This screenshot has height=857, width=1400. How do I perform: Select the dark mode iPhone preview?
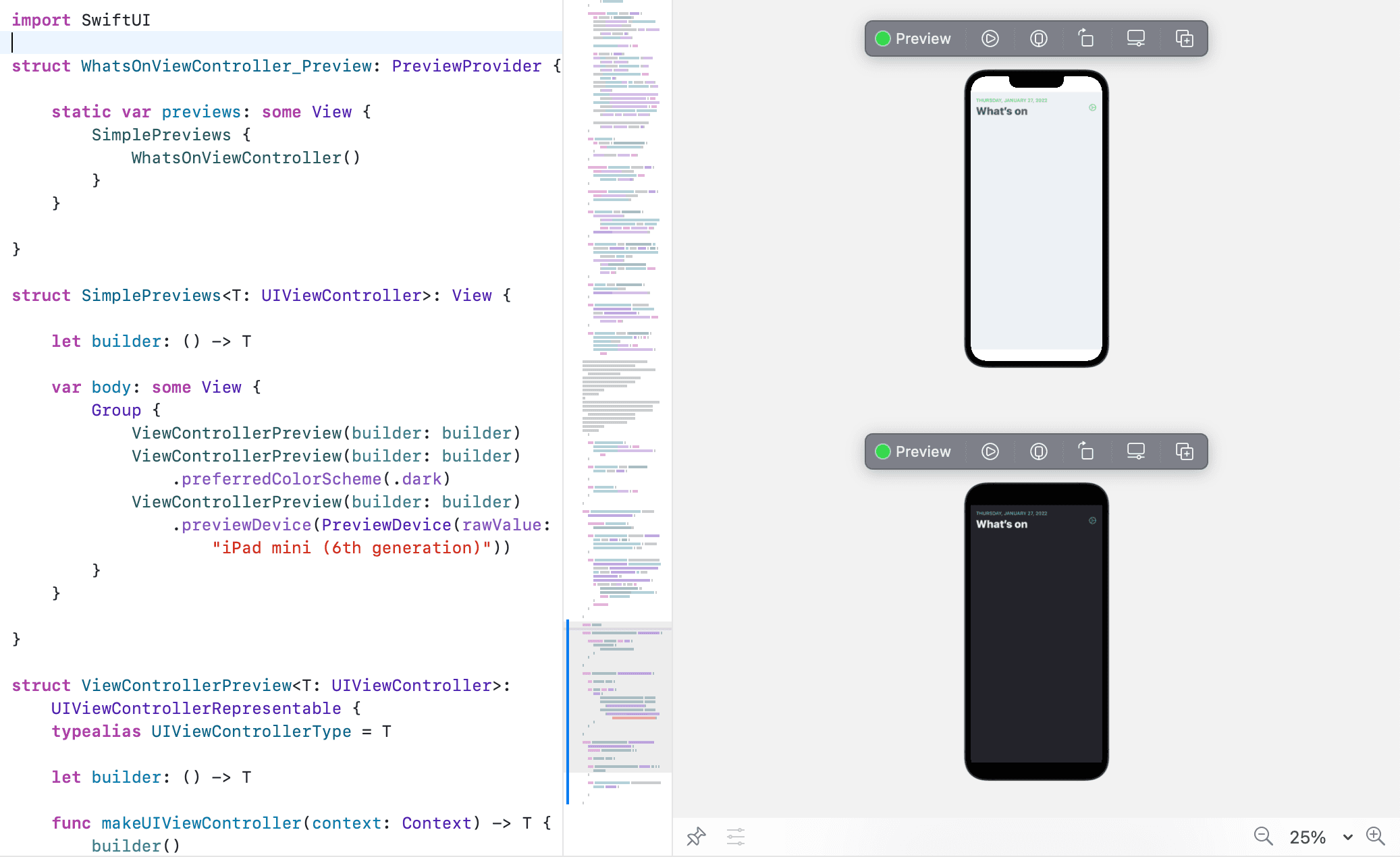pyautogui.click(x=1036, y=632)
